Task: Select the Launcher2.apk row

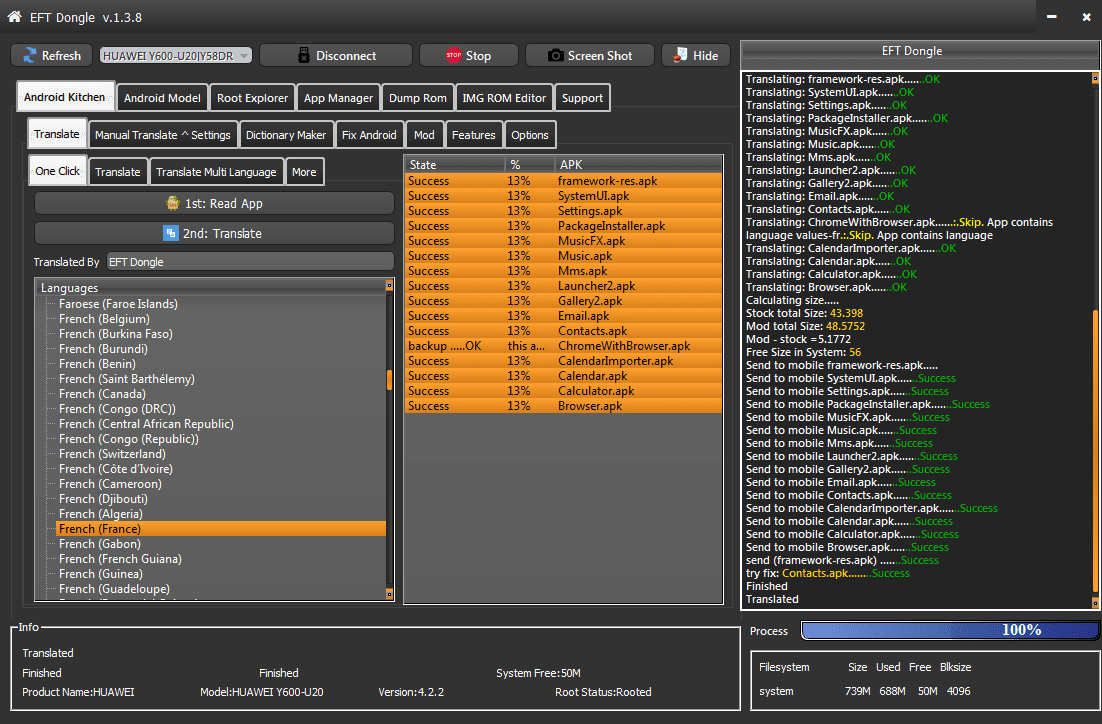Action: (x=564, y=286)
